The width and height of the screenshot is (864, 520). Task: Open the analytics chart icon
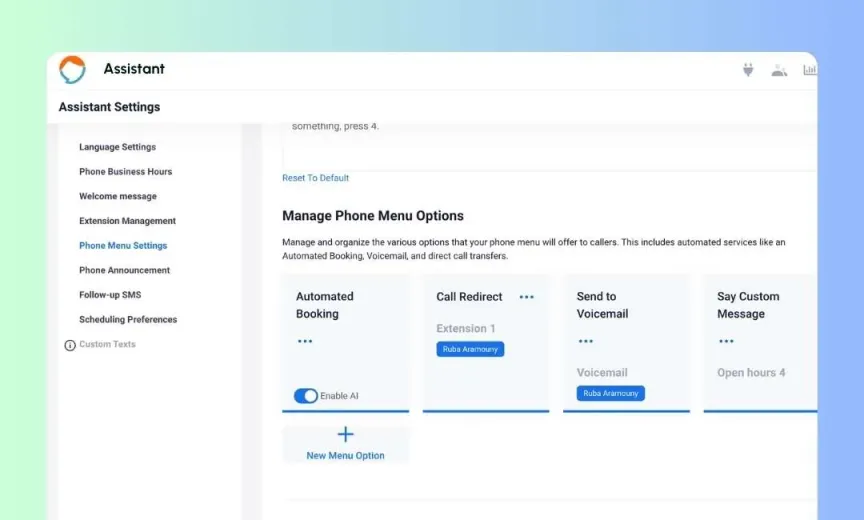pyautogui.click(x=809, y=70)
